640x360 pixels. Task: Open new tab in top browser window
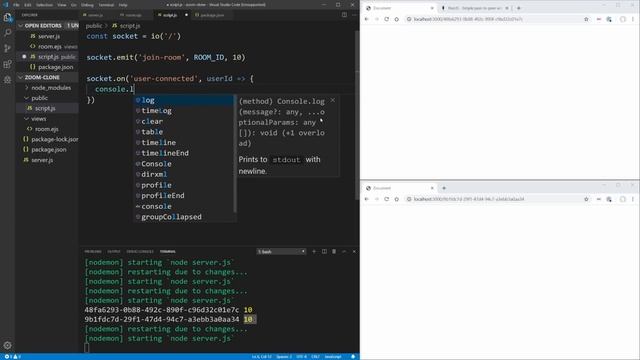coord(519,8)
